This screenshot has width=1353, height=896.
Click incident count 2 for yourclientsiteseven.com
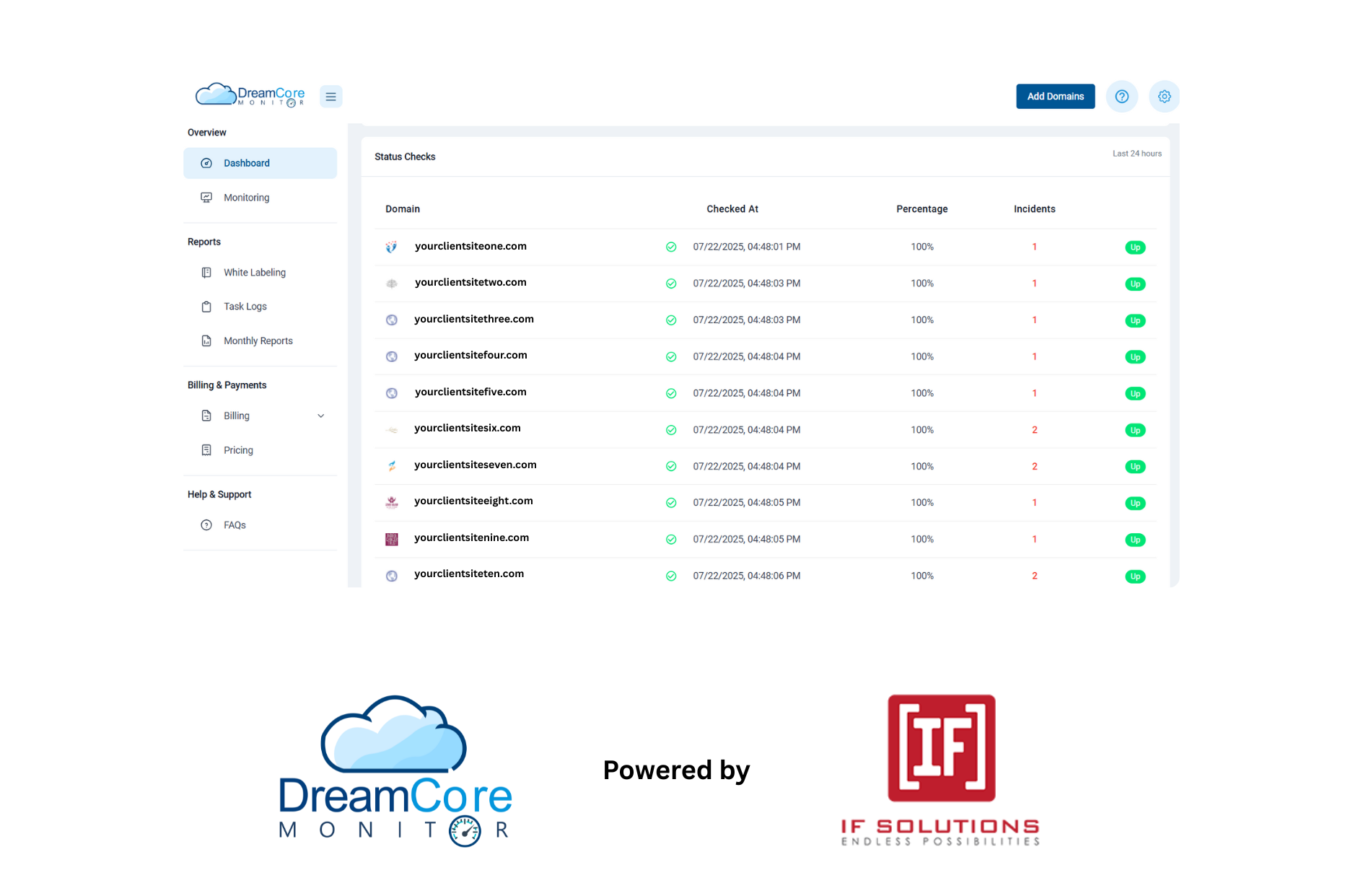pyautogui.click(x=1035, y=467)
